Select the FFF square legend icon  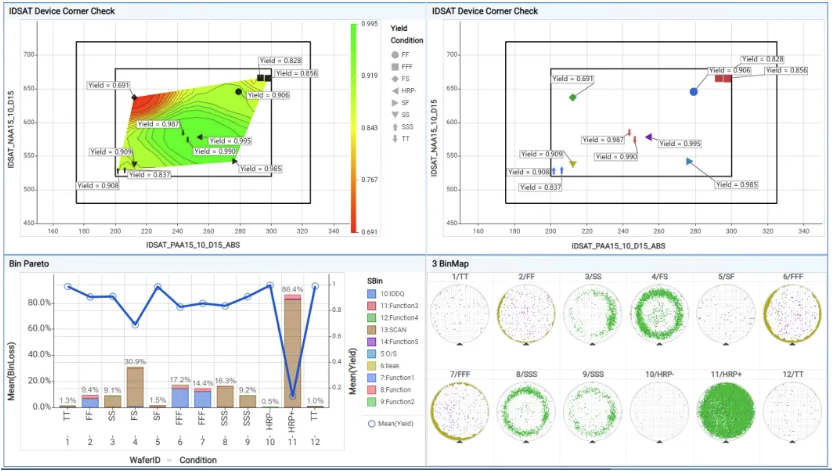click(395, 65)
